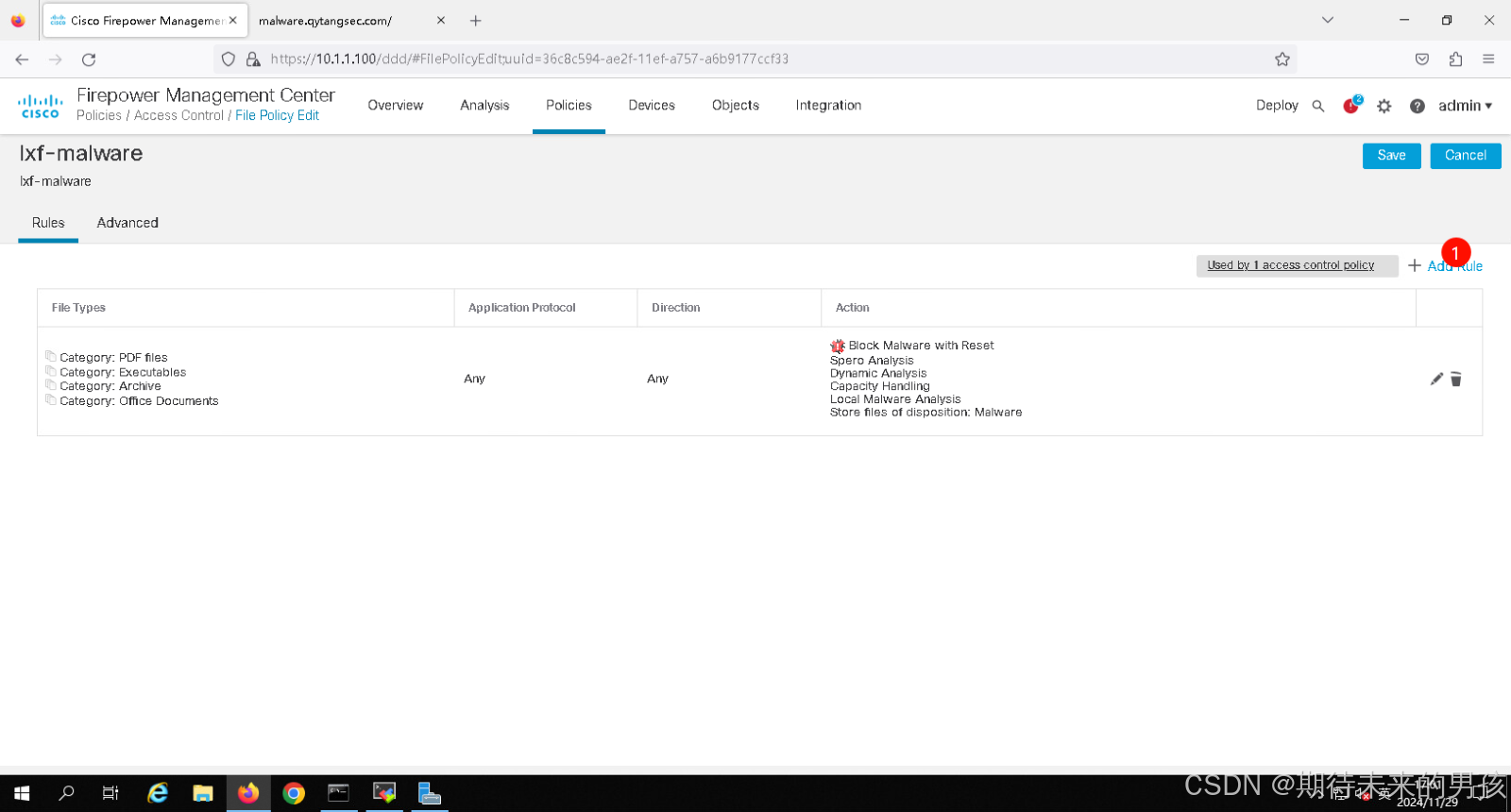Open the Integration menu
Image resolution: width=1511 pixels, height=812 pixels.
click(x=828, y=106)
